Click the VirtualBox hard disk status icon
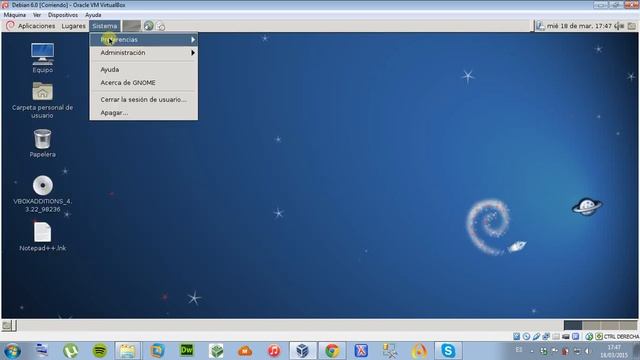Screen dimensions: 640x360 (516, 336)
